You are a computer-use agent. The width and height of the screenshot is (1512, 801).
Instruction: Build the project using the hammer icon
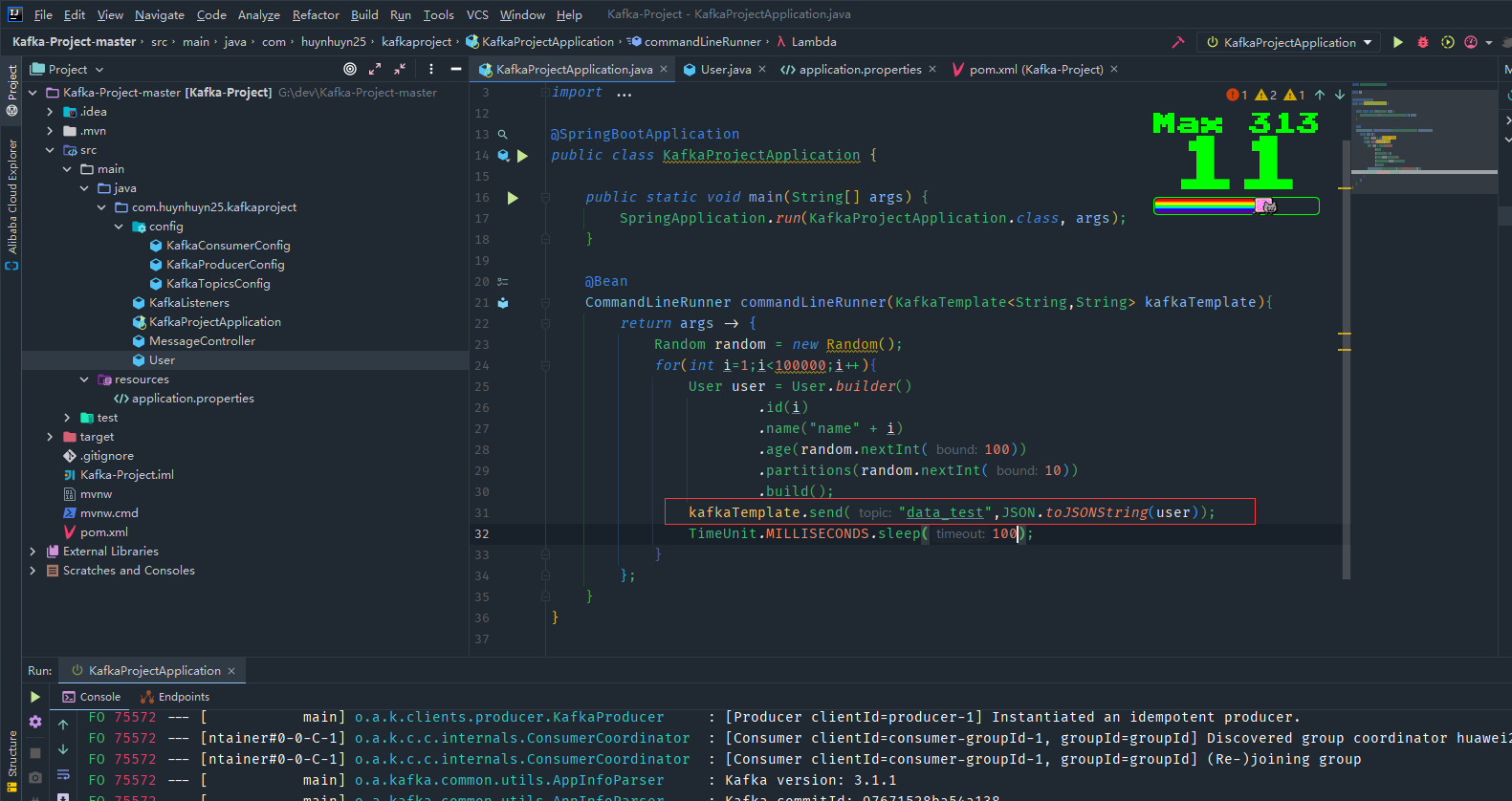tap(1177, 42)
